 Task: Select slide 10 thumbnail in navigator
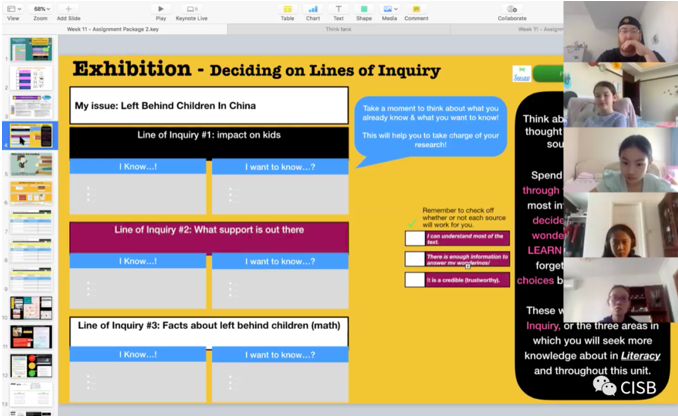pyautogui.click(x=31, y=308)
